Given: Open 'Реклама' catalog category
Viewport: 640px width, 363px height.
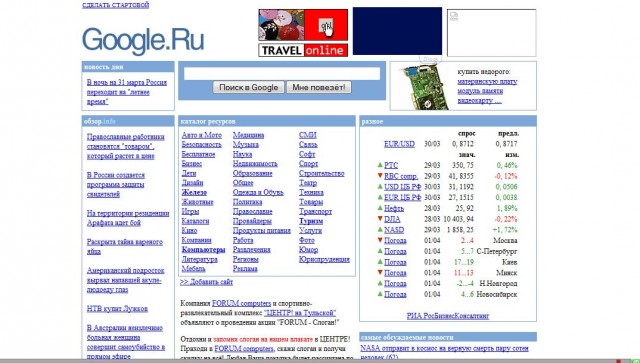Looking at the screenshot, I should click(x=245, y=269).
